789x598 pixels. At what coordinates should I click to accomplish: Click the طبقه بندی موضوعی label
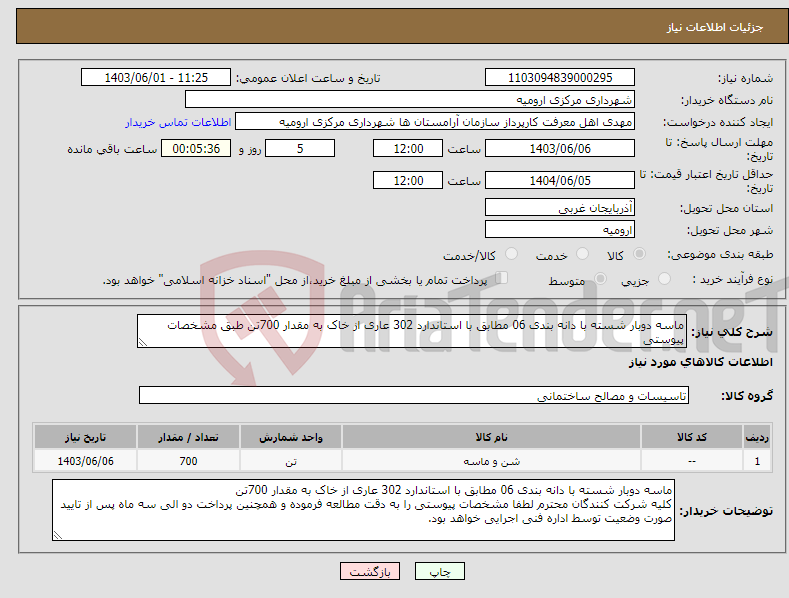pyautogui.click(x=720, y=255)
